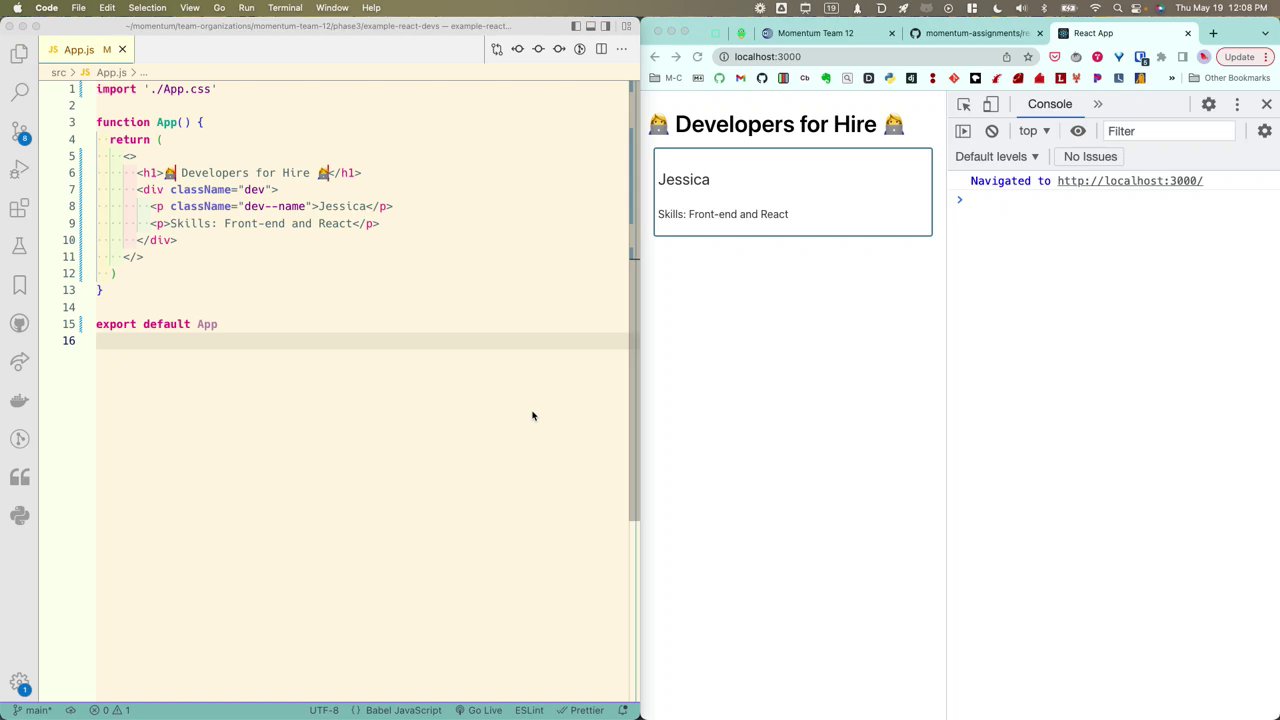The height and width of the screenshot is (720, 1280).
Task: Reload the localhost page
Action: pyautogui.click(x=697, y=57)
